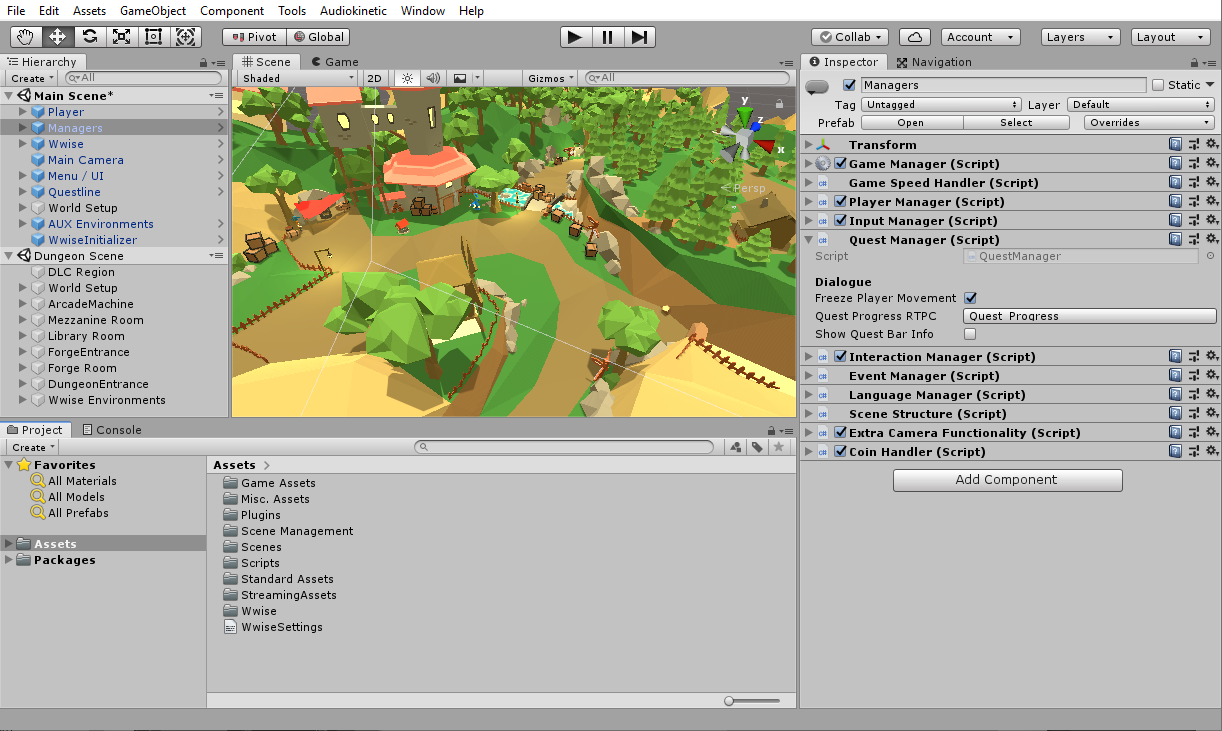Select the Rotate tool
The image size is (1222, 731).
click(x=90, y=37)
